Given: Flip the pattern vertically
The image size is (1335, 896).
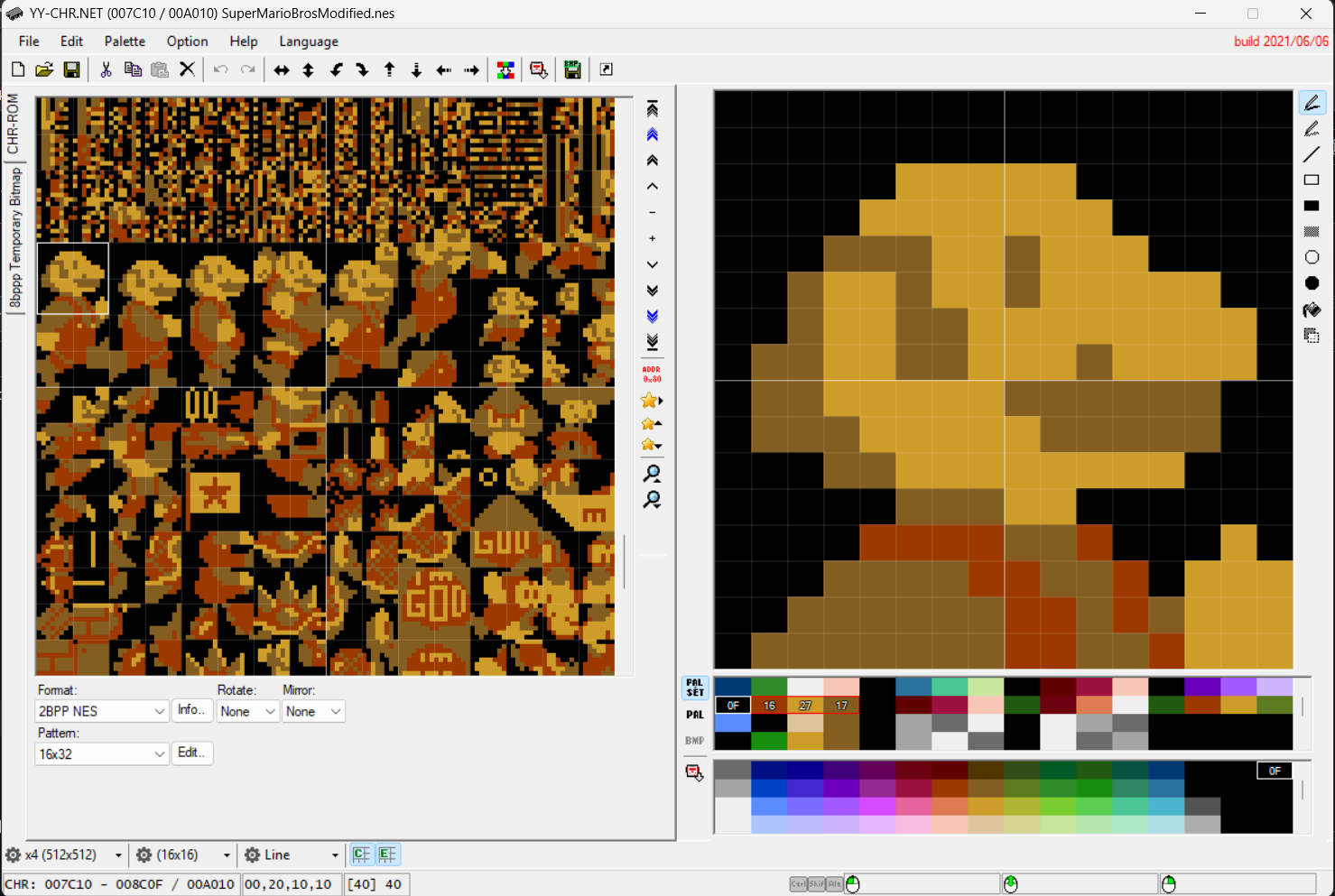Looking at the screenshot, I should click(309, 69).
